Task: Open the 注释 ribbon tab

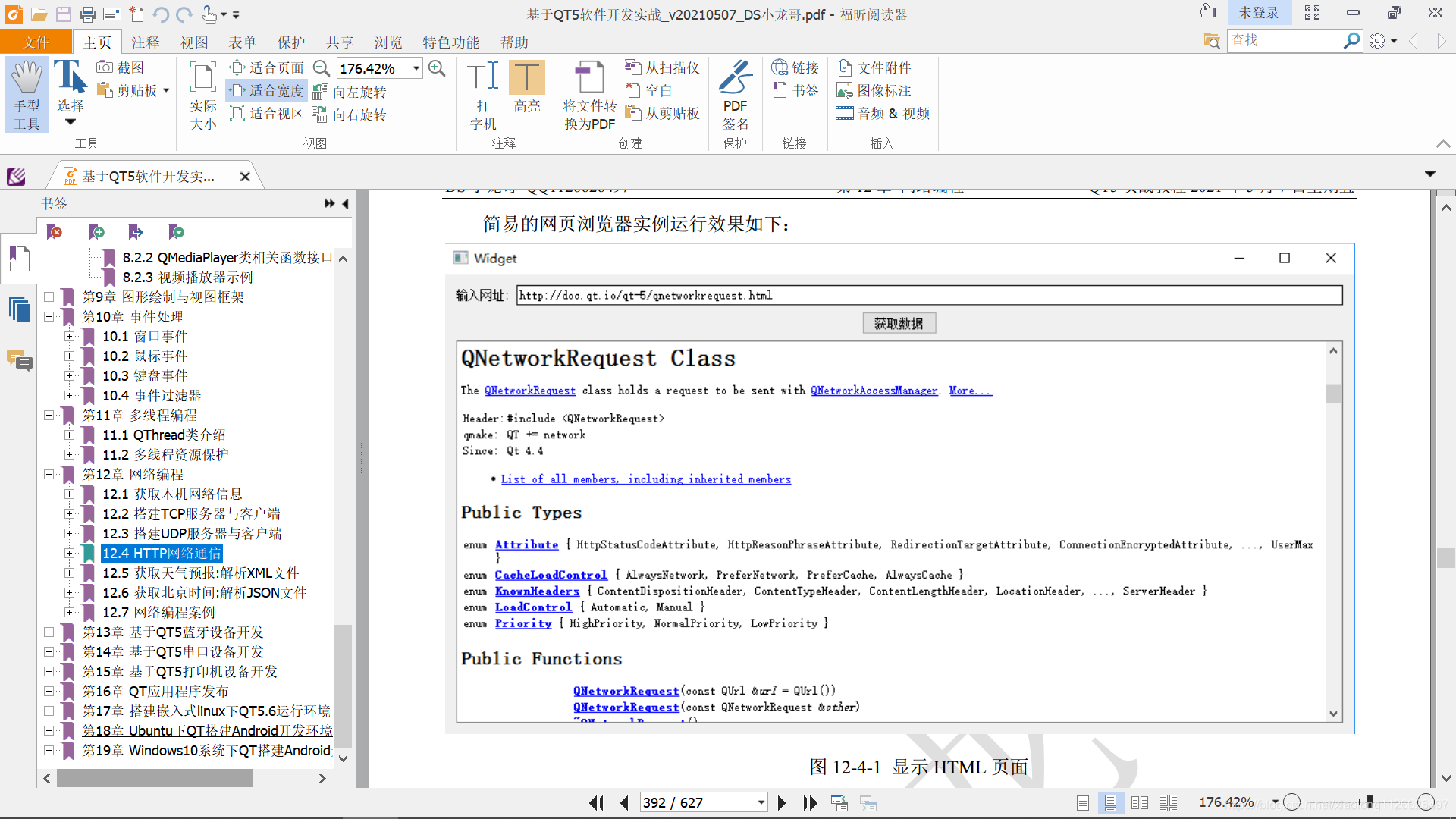Action: (145, 42)
